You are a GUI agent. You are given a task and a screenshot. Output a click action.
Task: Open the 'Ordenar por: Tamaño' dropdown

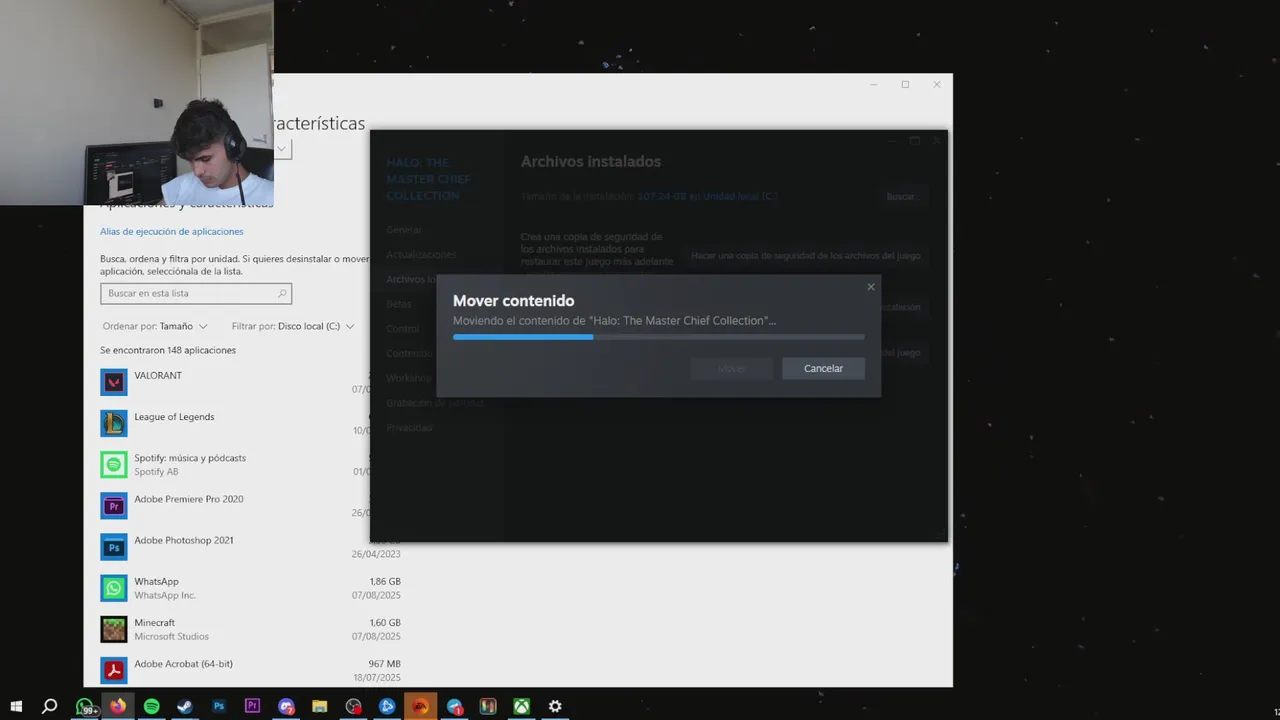pyautogui.click(x=155, y=326)
